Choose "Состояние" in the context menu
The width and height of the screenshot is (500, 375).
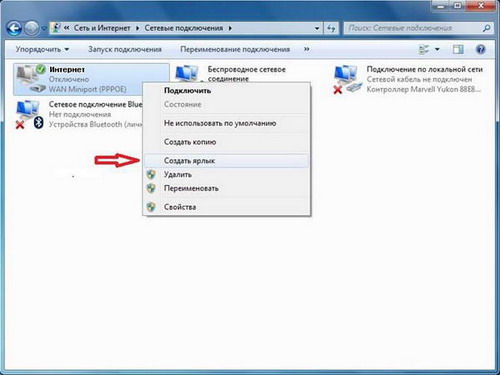pos(227,104)
